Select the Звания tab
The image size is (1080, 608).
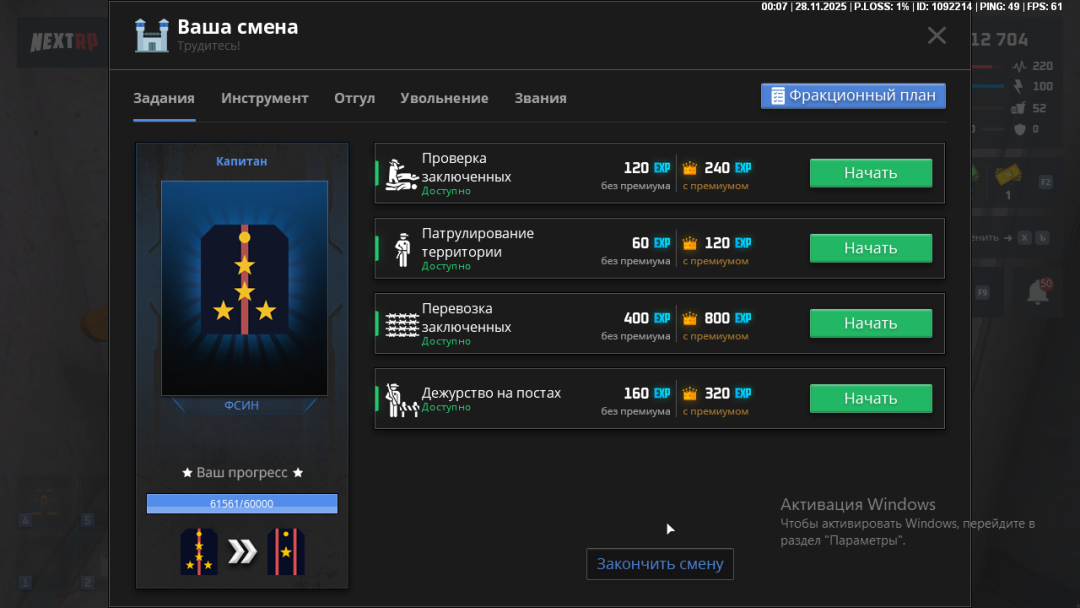pyautogui.click(x=540, y=98)
